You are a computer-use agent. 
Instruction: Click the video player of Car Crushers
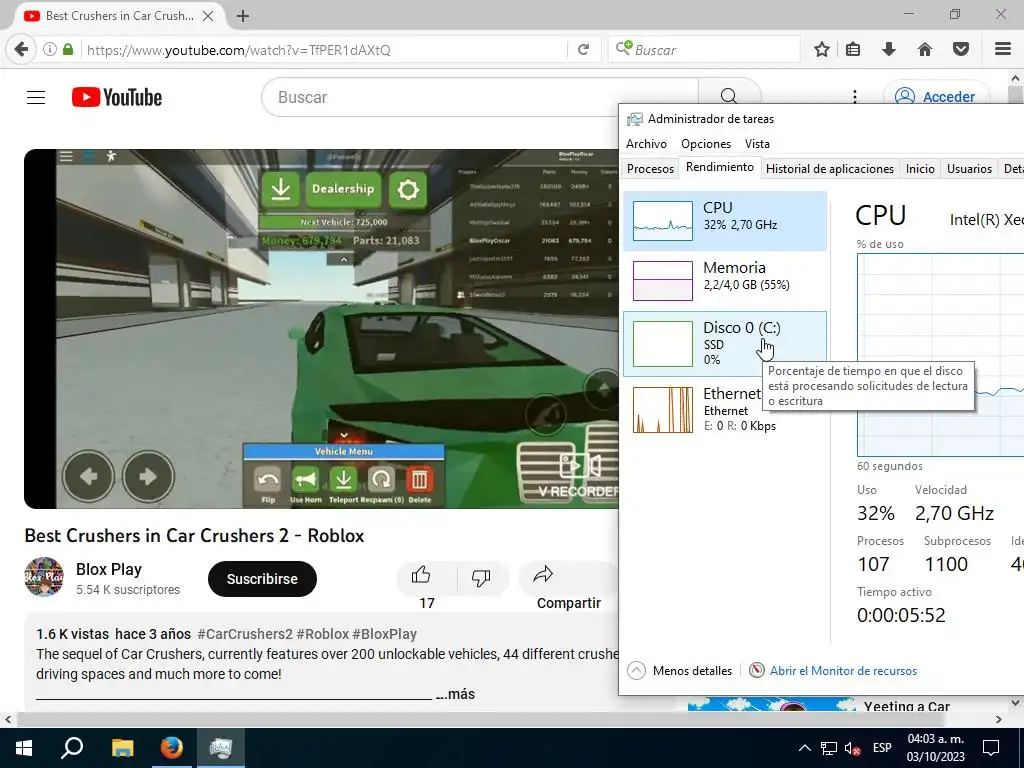[321, 328]
